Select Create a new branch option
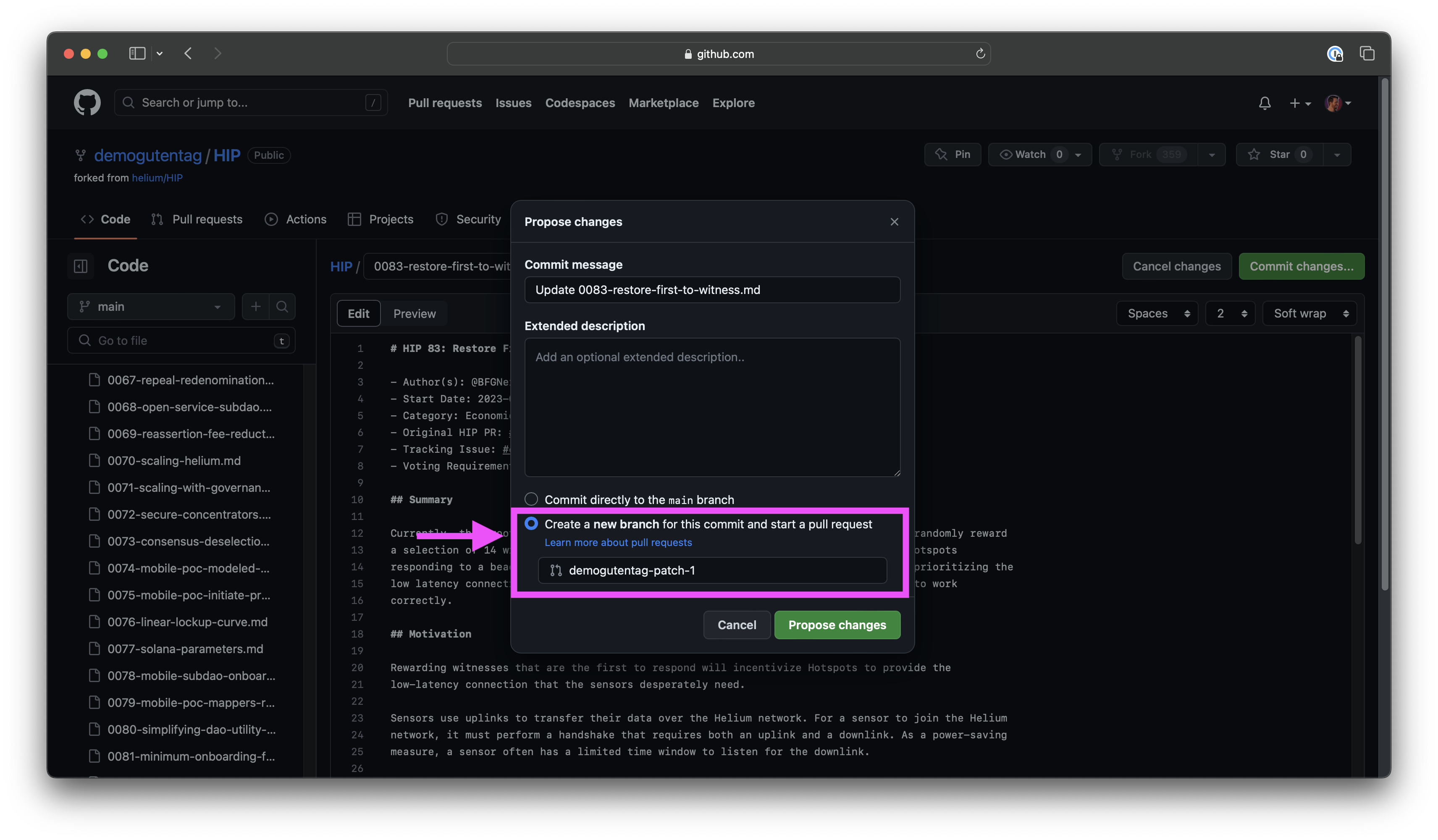This screenshot has height=840, width=1438. tap(531, 524)
